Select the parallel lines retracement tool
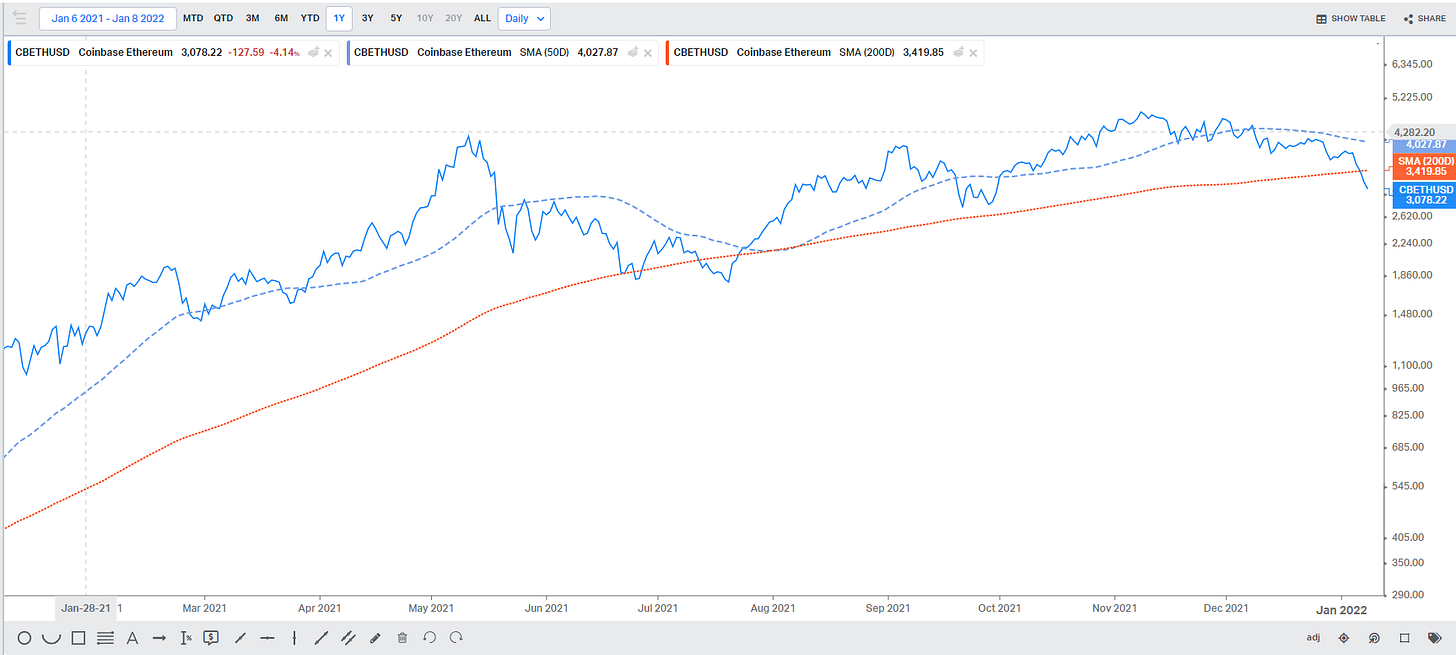This screenshot has width=1456, height=655. [105, 637]
